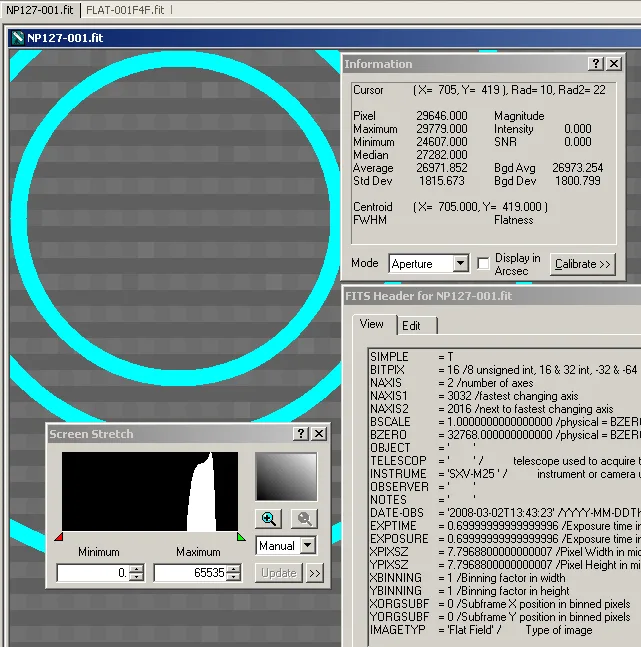Close the Screen Stretch window

[319, 434]
